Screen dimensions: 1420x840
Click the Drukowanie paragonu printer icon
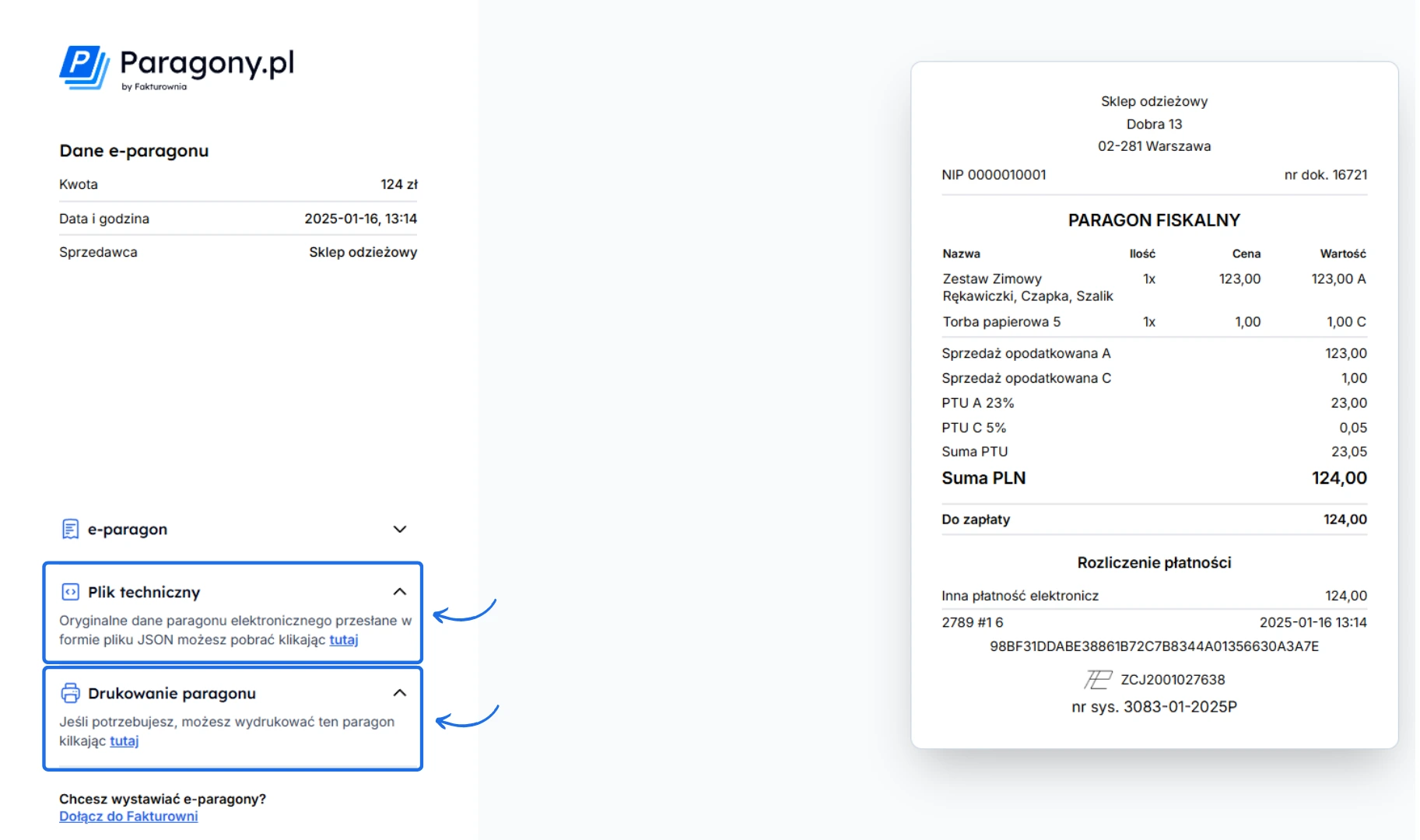click(70, 693)
